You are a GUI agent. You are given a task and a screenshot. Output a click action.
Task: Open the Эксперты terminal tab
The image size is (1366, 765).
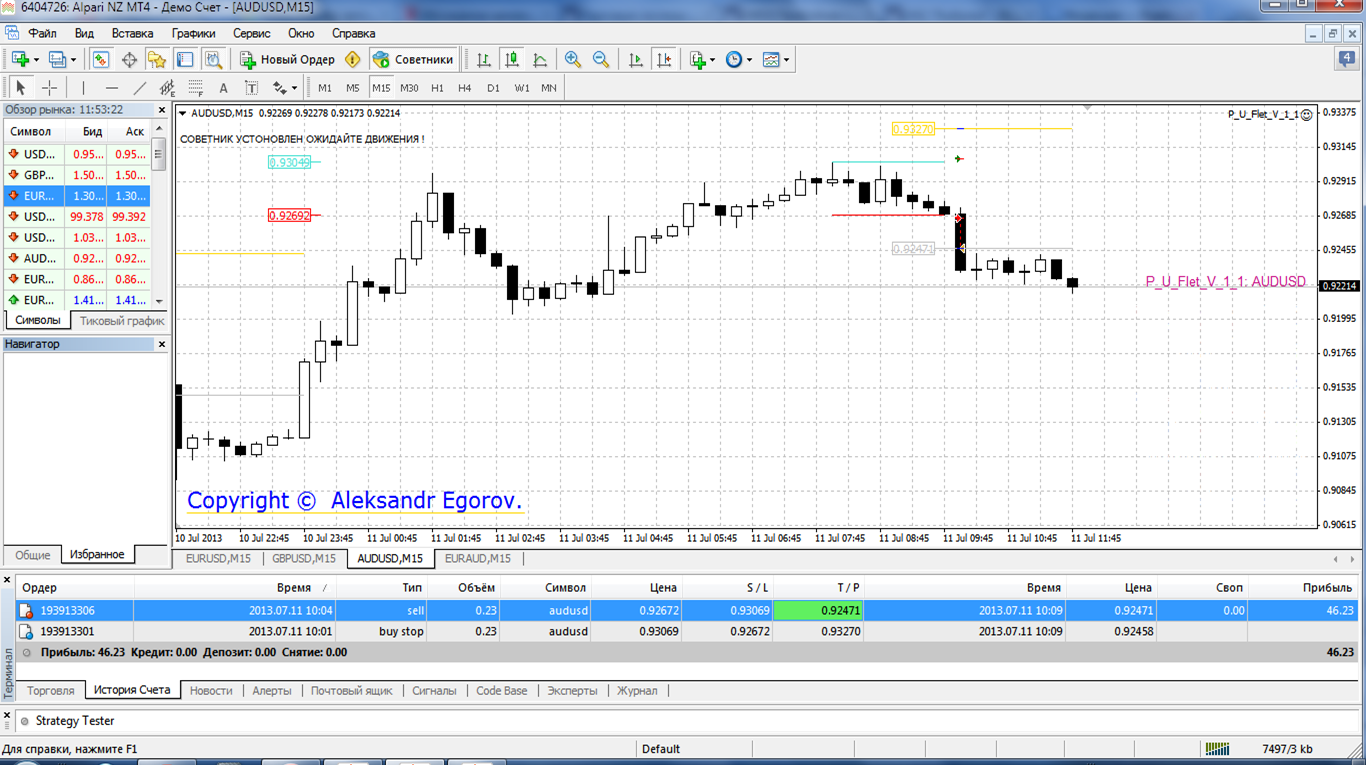tap(572, 690)
